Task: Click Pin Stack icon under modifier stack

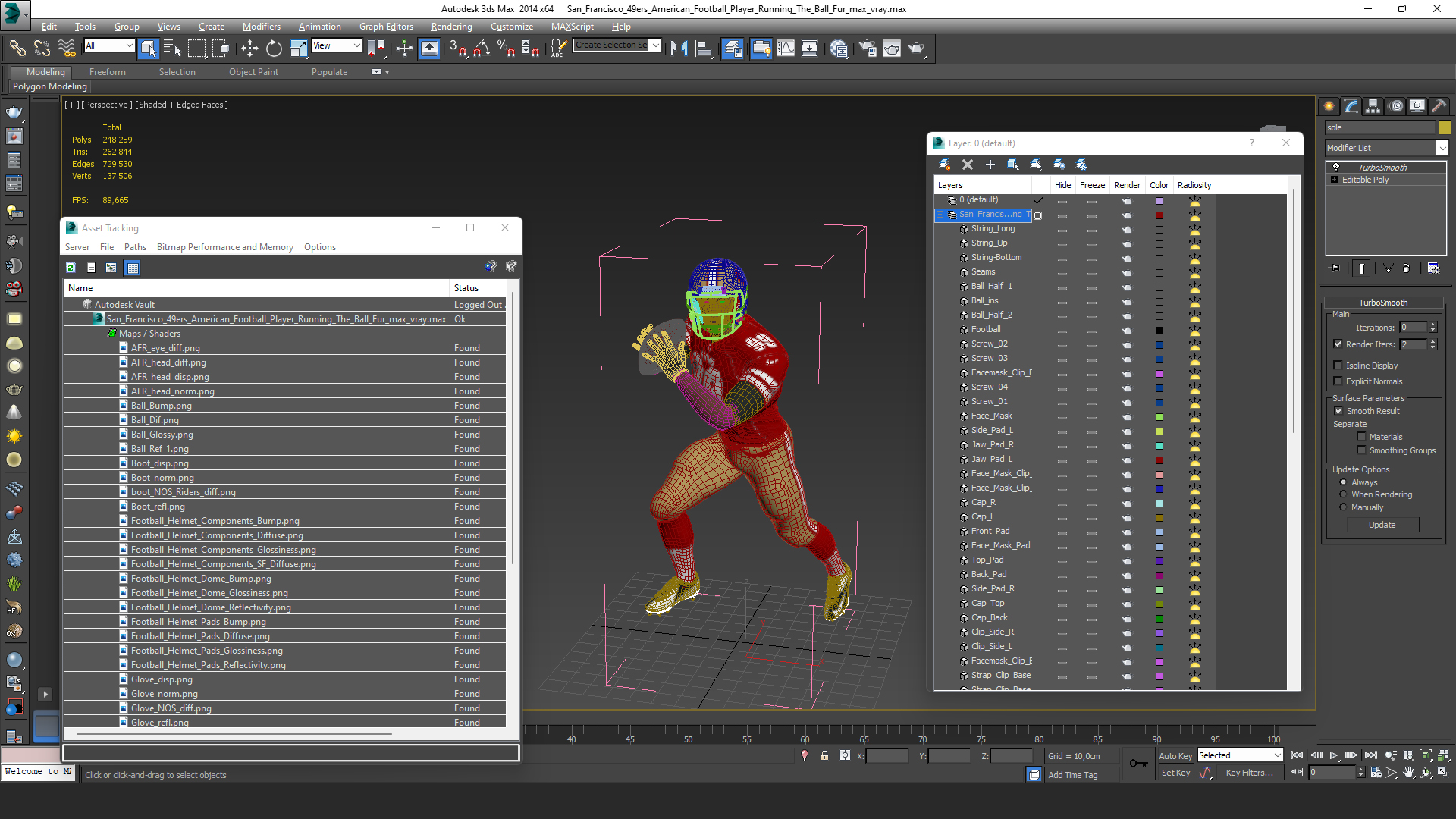Action: tap(1335, 268)
